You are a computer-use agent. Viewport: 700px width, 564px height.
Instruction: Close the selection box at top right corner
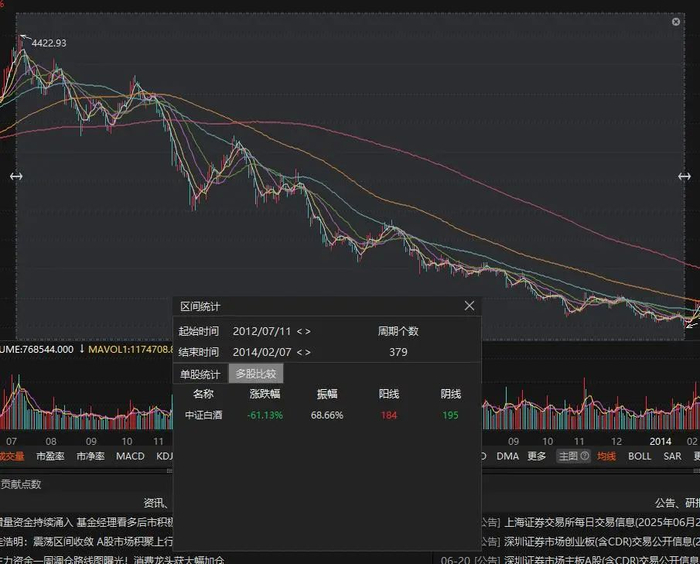tap(675, 19)
